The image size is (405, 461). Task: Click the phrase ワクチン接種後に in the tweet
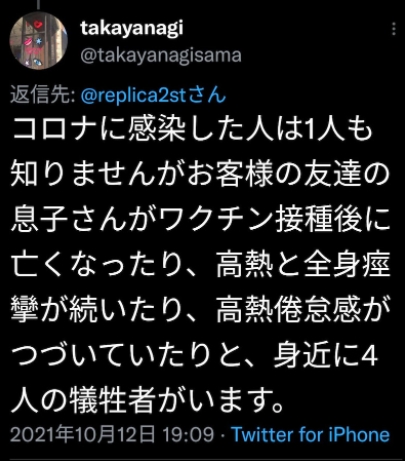click(x=275, y=219)
